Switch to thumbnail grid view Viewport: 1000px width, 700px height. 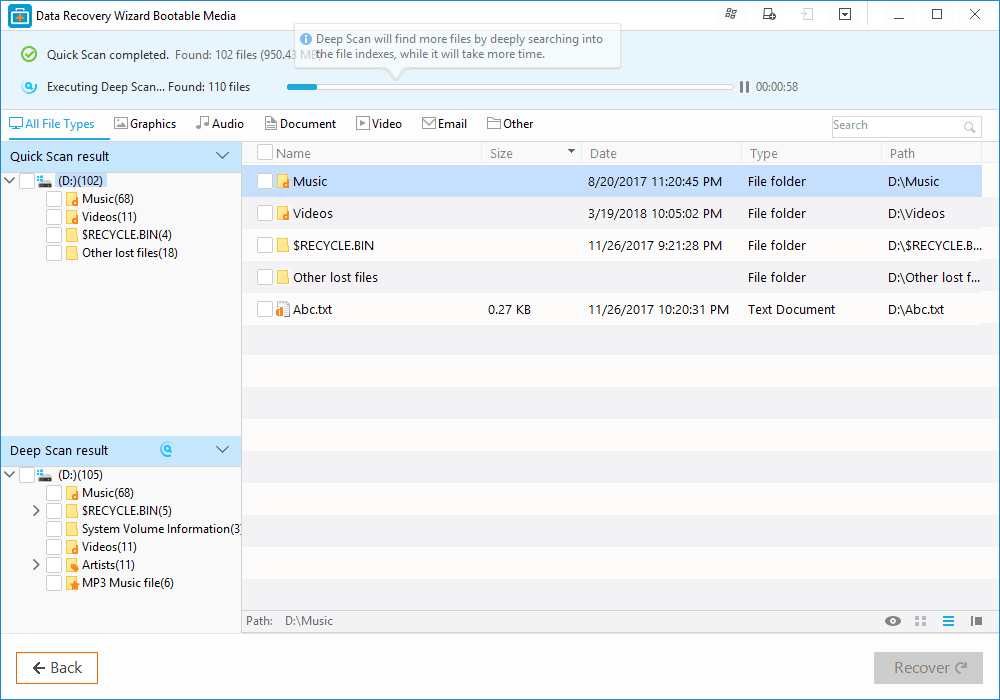tap(921, 621)
